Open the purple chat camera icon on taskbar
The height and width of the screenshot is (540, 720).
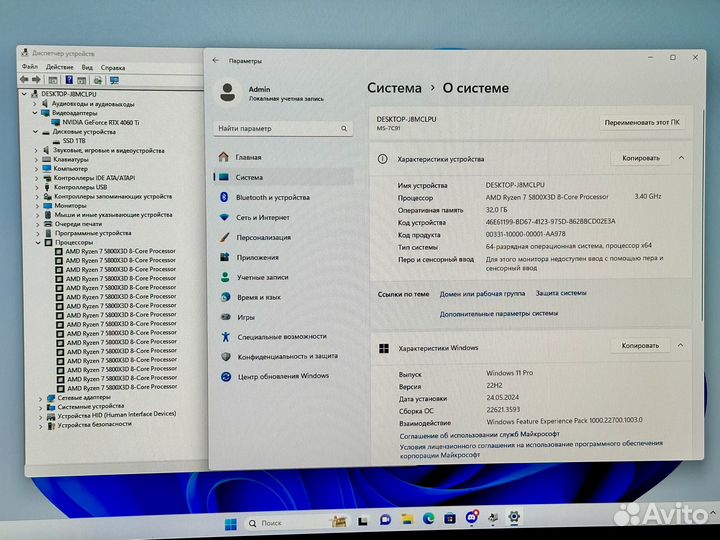pyautogui.click(x=385, y=520)
